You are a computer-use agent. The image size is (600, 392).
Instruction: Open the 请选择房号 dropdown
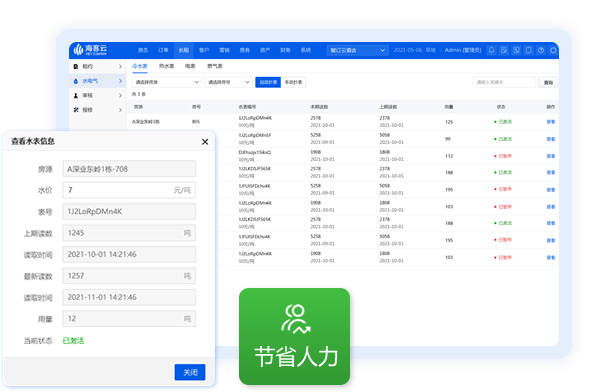pos(228,82)
